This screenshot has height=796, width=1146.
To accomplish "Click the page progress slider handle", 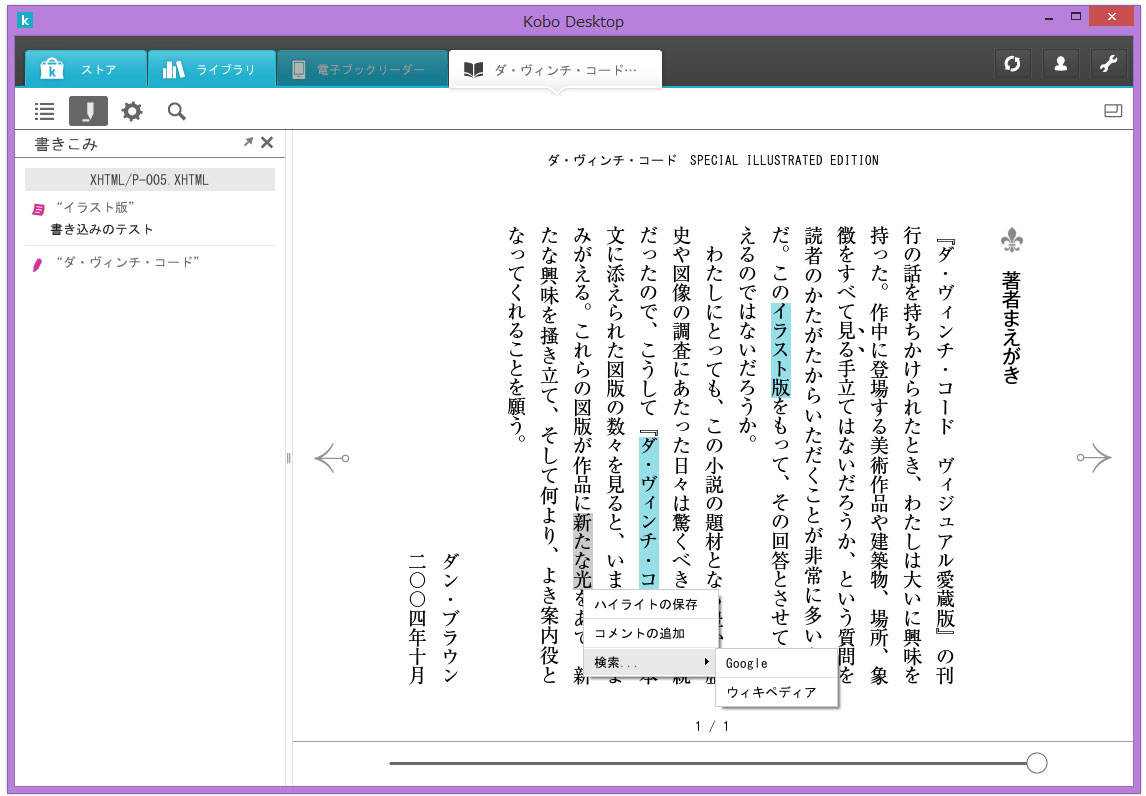I will pyautogui.click(x=1036, y=763).
